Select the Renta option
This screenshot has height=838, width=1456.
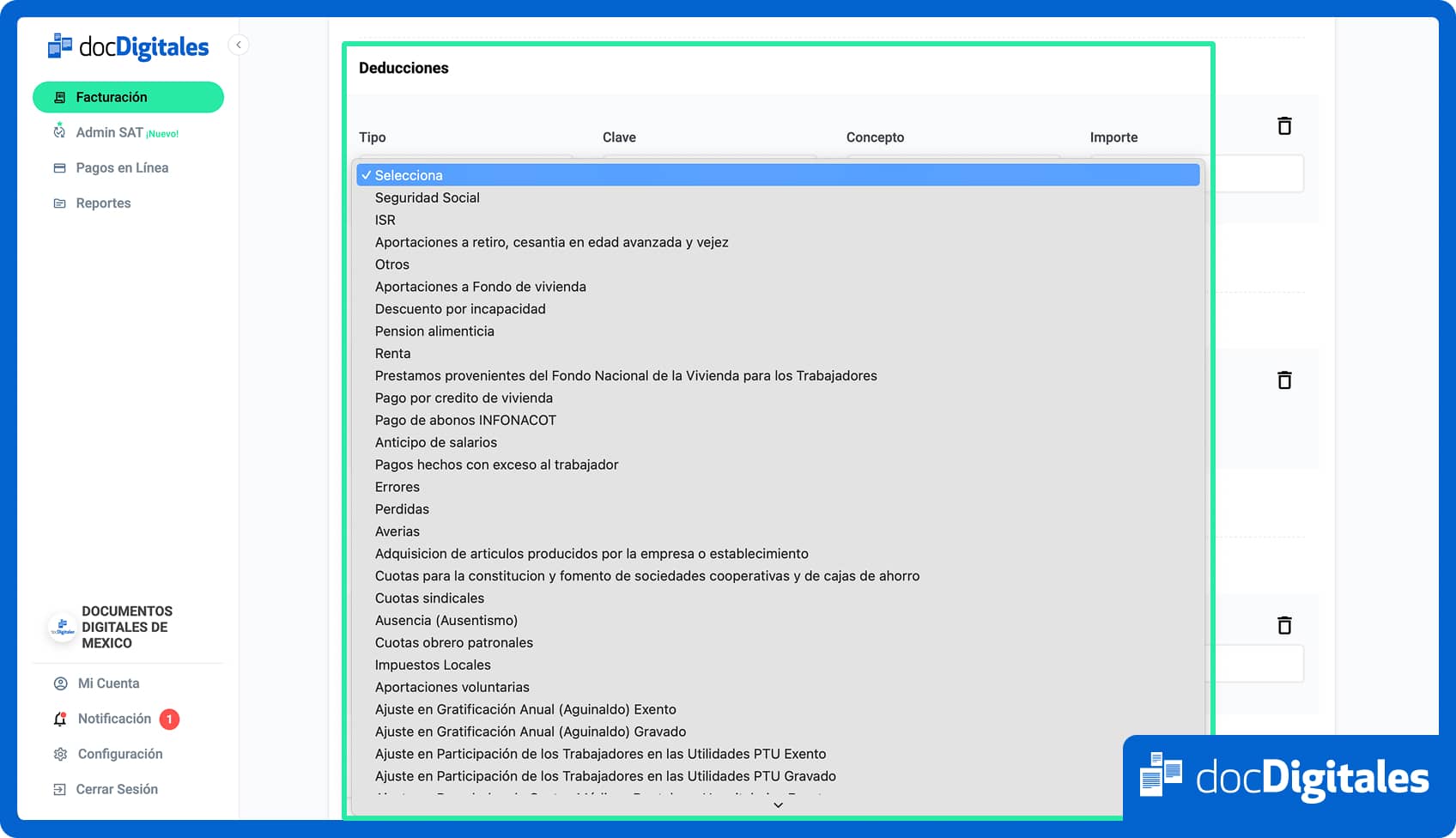778,354
